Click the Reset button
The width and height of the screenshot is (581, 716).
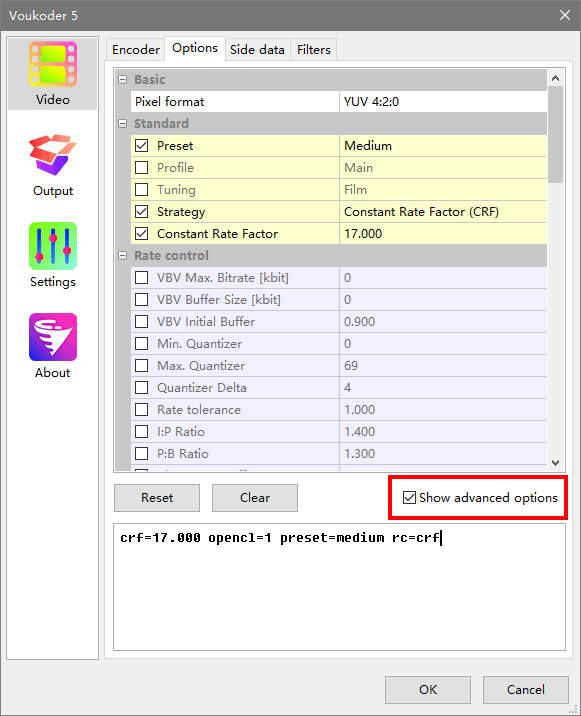(x=157, y=498)
